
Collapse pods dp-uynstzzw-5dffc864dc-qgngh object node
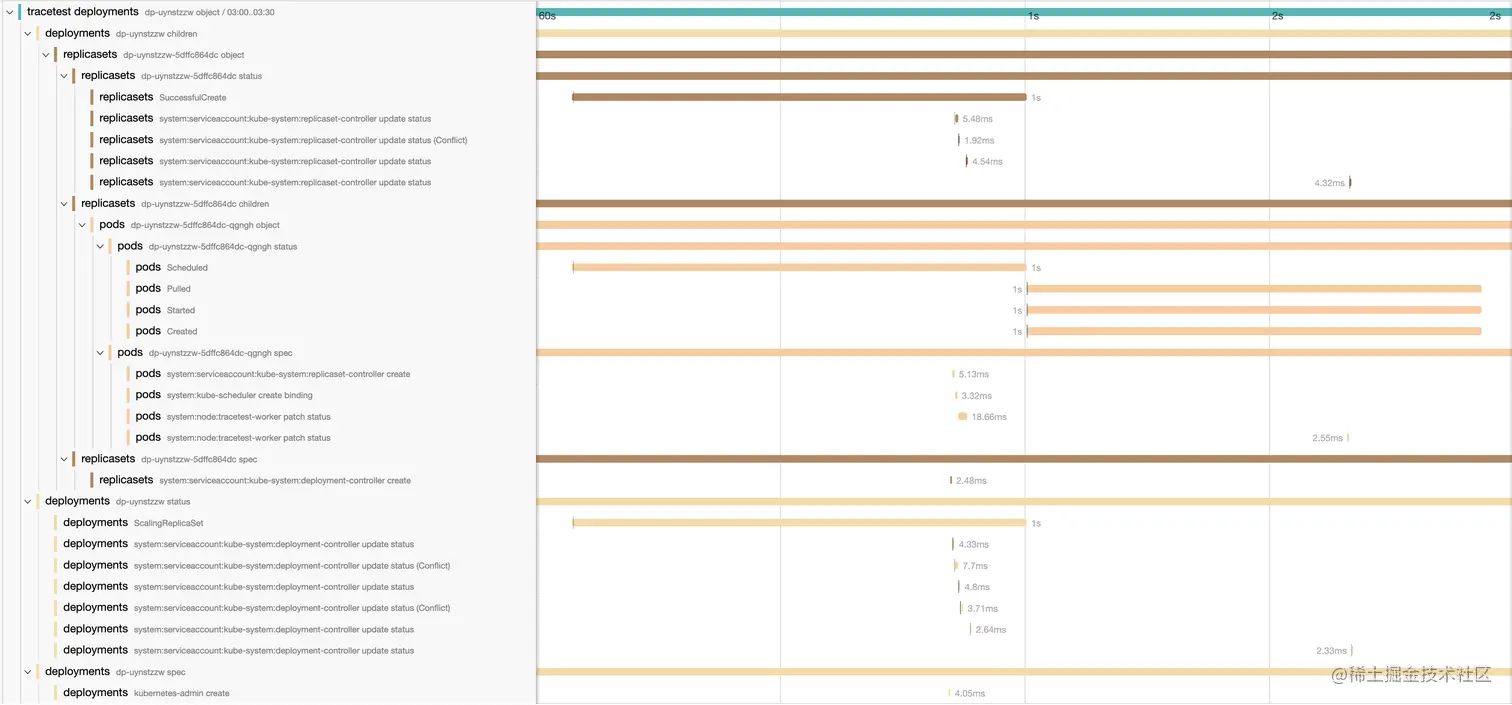pos(82,225)
